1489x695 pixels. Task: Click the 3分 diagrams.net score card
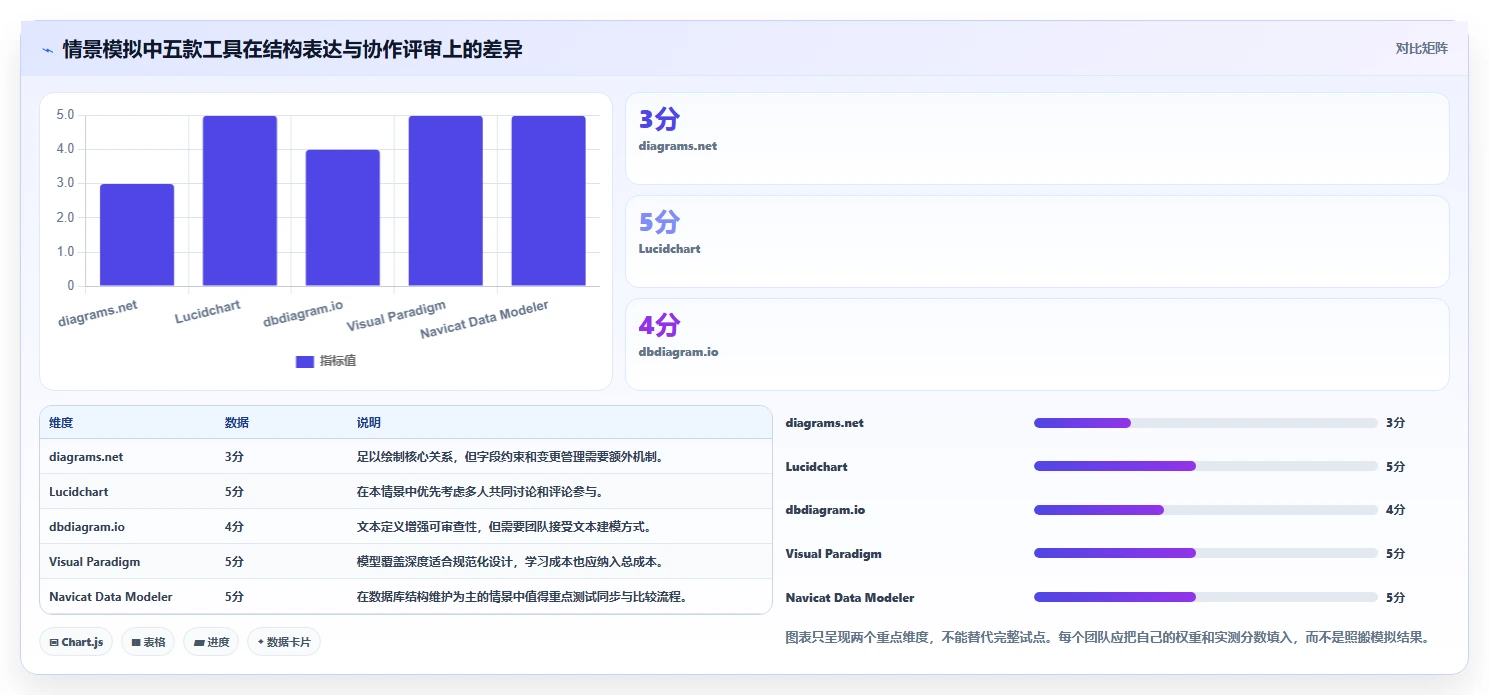[x=1037, y=139]
